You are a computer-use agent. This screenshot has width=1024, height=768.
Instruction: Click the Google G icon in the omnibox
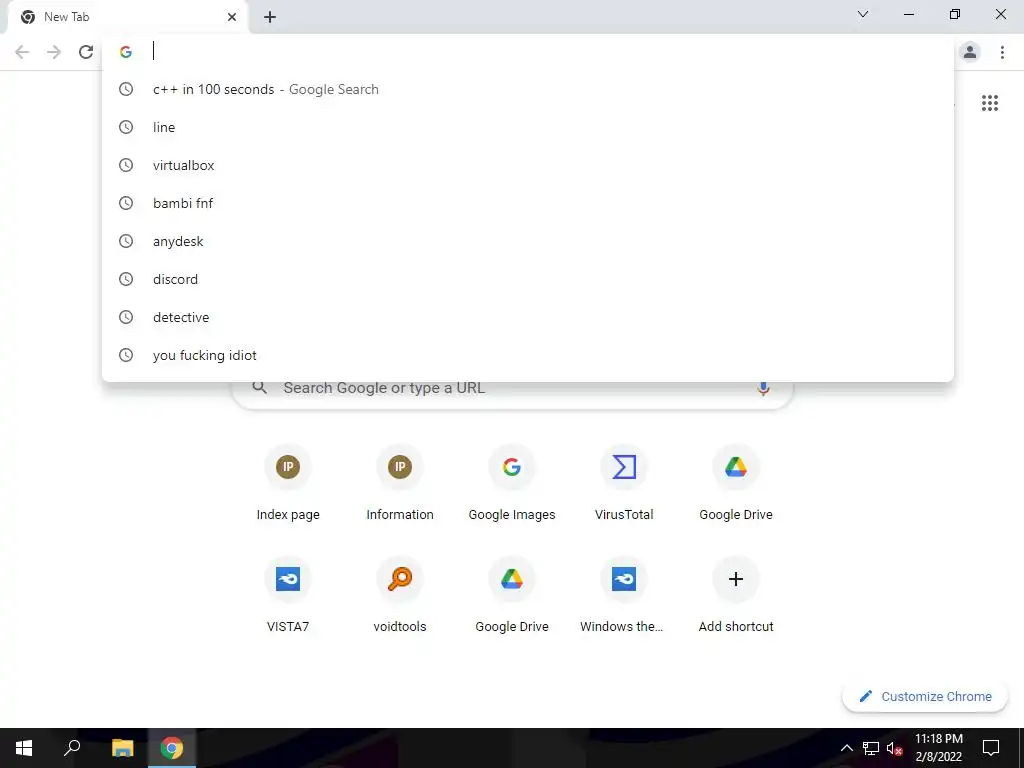(x=126, y=52)
